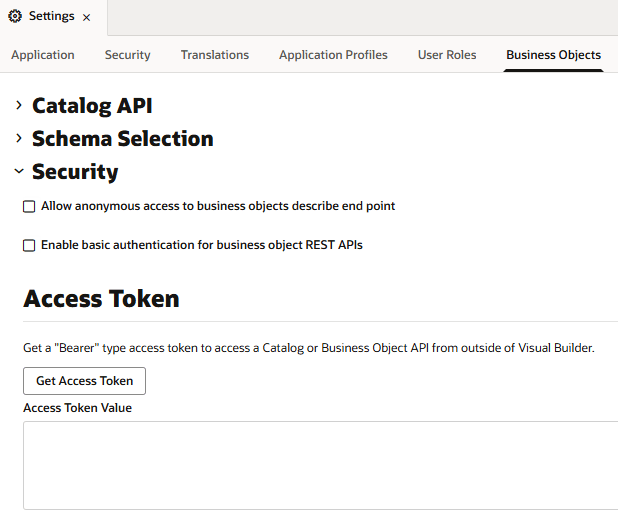618x520 pixels.
Task: Expand the Schema Selection section
Action: (19, 138)
